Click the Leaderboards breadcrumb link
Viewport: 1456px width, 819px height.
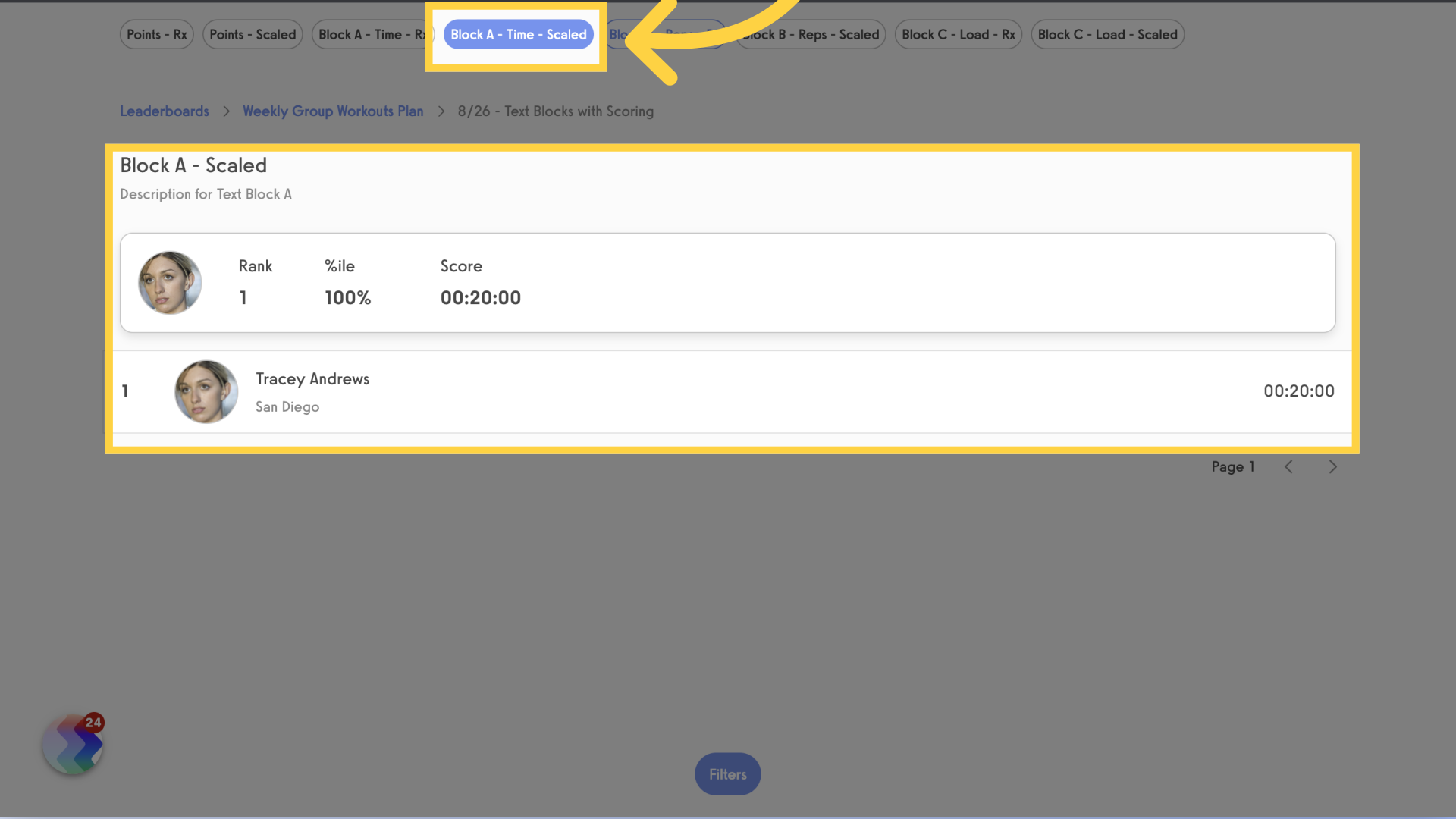click(x=164, y=111)
